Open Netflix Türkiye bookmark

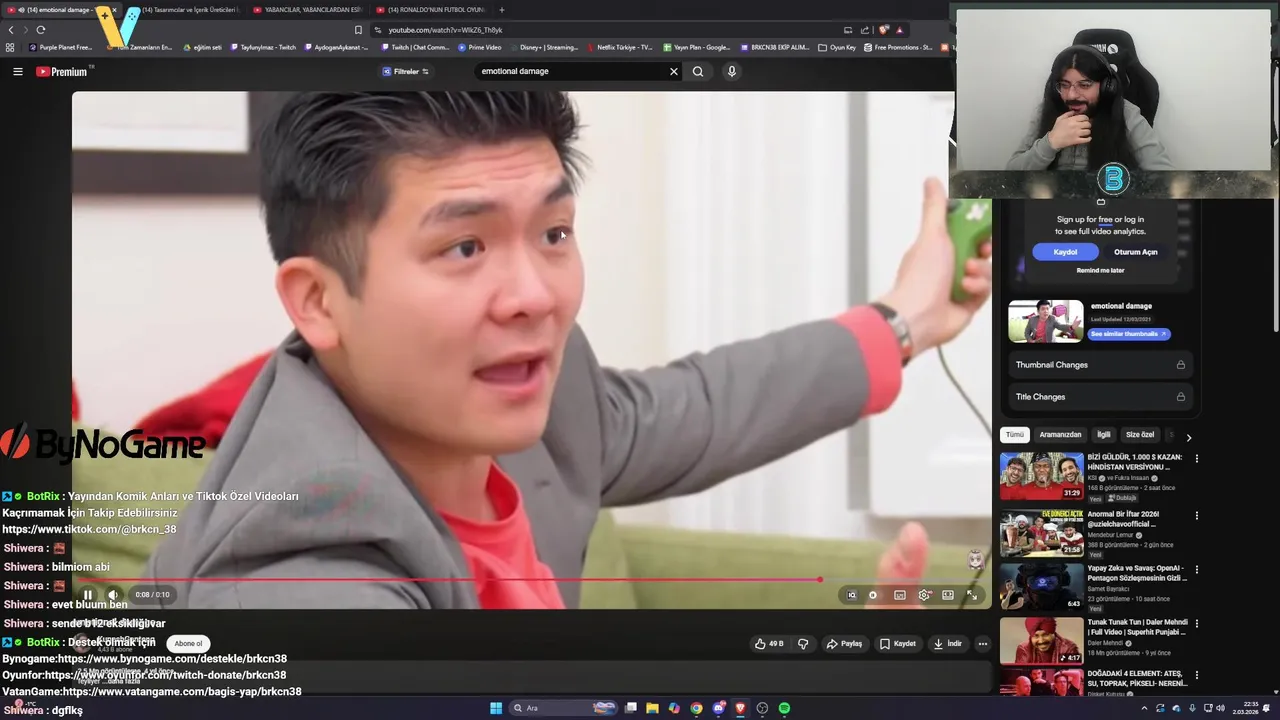[620, 47]
